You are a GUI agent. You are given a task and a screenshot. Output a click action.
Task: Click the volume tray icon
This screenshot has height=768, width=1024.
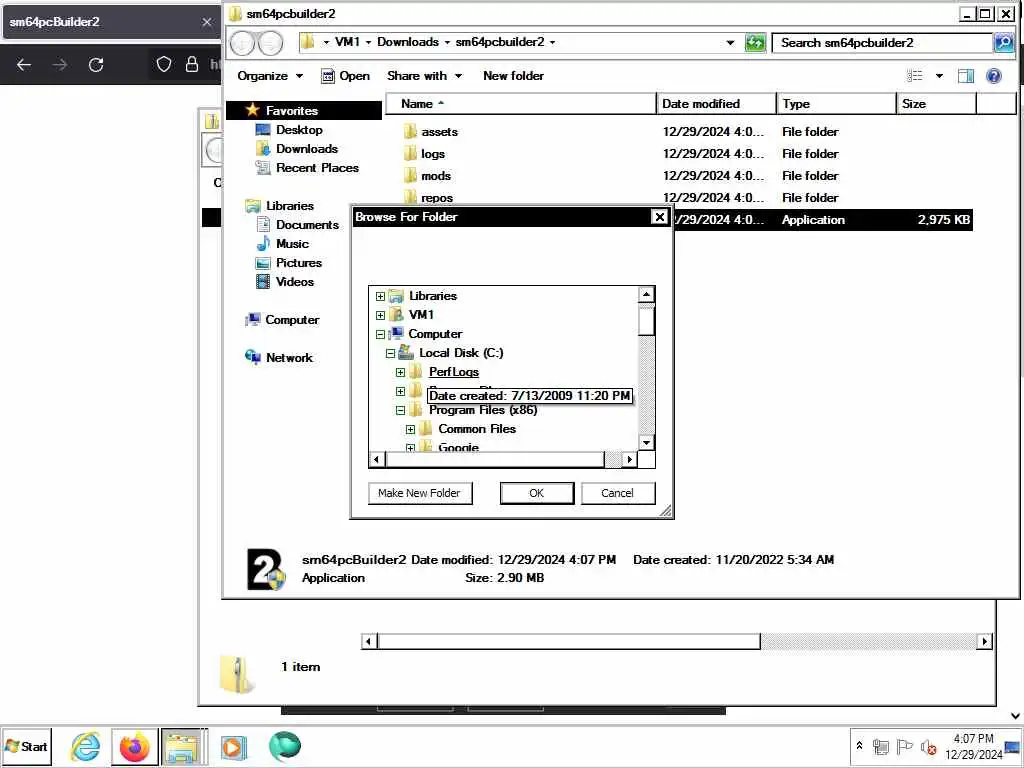click(x=927, y=746)
